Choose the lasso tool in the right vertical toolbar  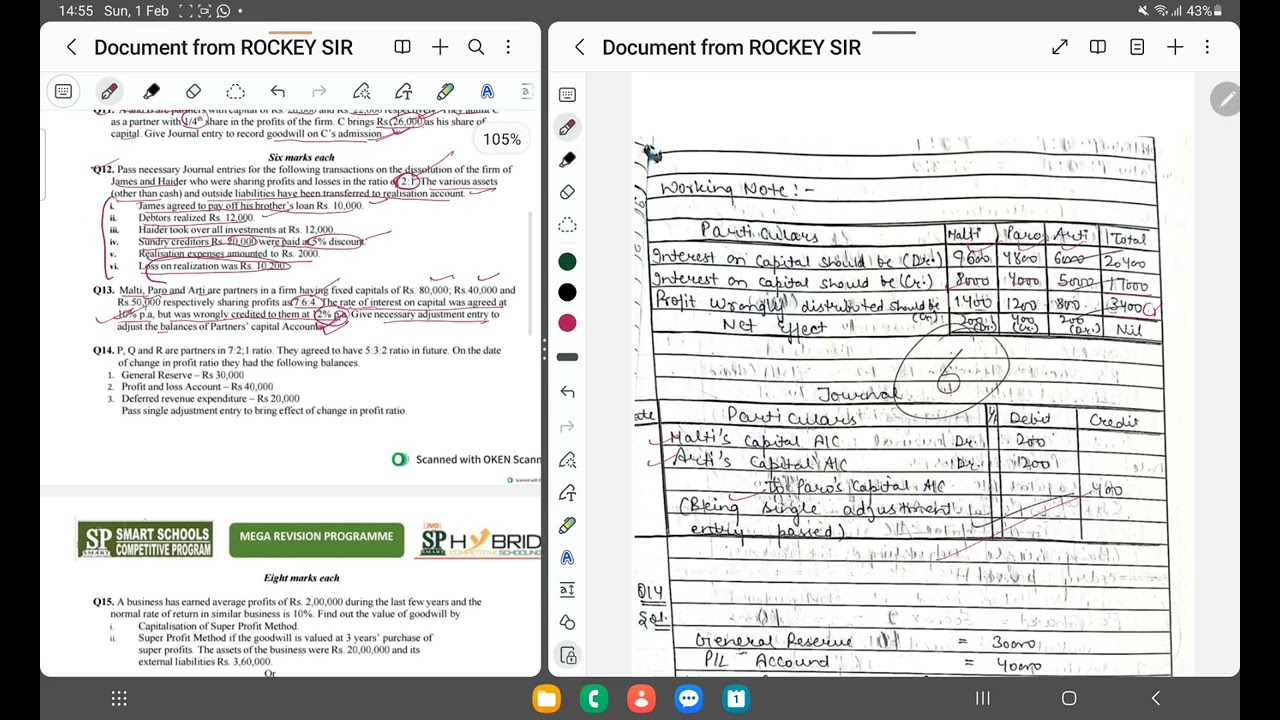(567, 225)
